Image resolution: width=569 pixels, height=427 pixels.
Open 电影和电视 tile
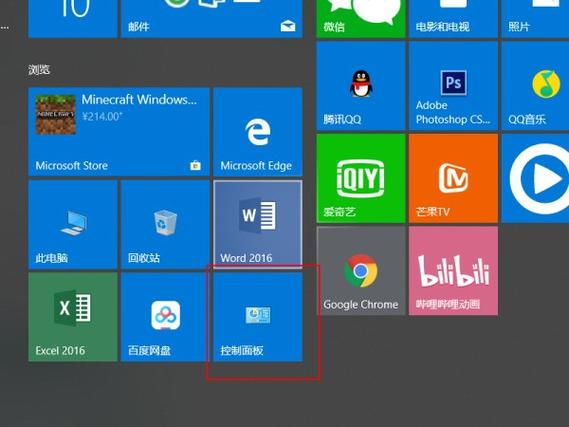pos(453,19)
